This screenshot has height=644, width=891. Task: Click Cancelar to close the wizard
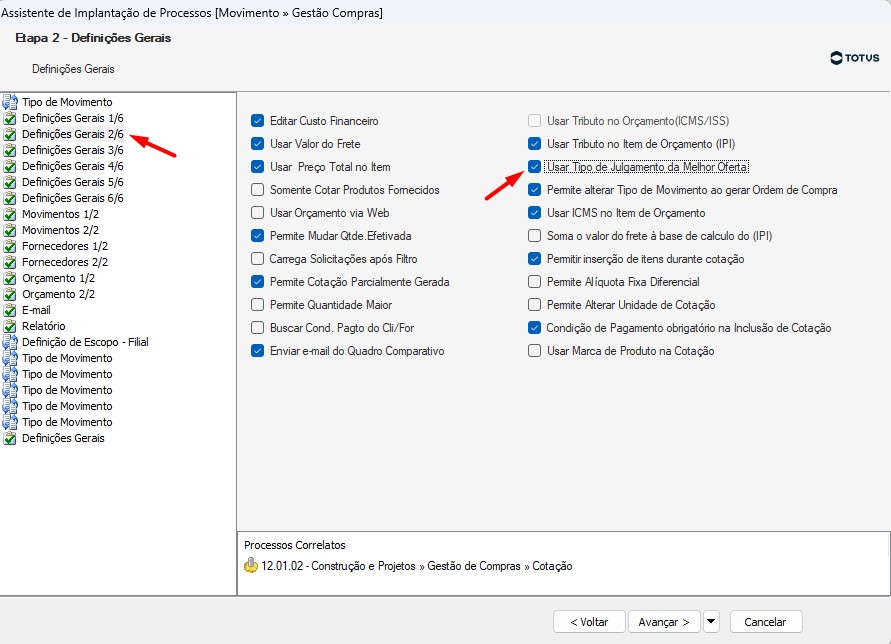coord(765,622)
